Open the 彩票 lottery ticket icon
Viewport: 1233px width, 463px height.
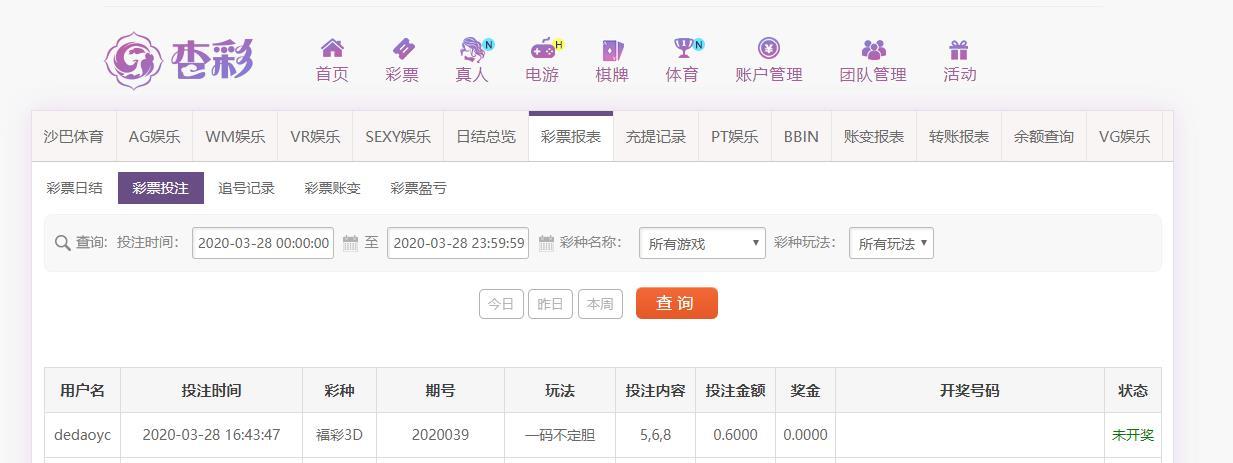point(402,48)
